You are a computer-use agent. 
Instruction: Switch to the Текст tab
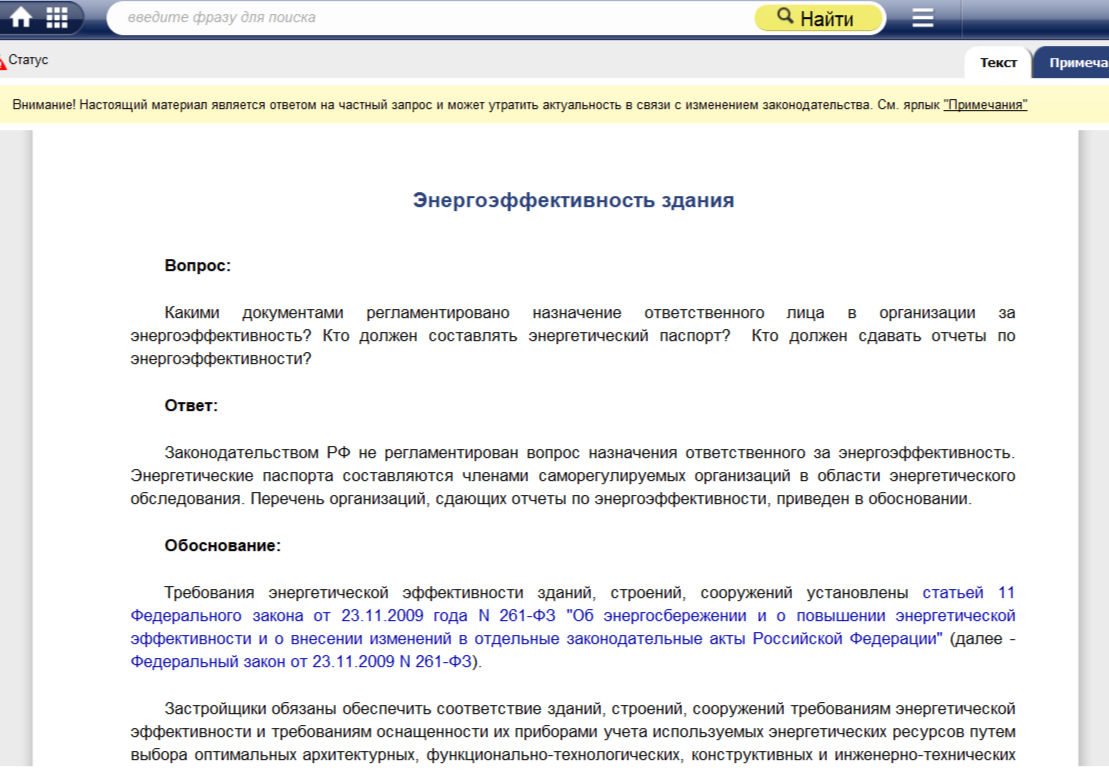(x=998, y=63)
